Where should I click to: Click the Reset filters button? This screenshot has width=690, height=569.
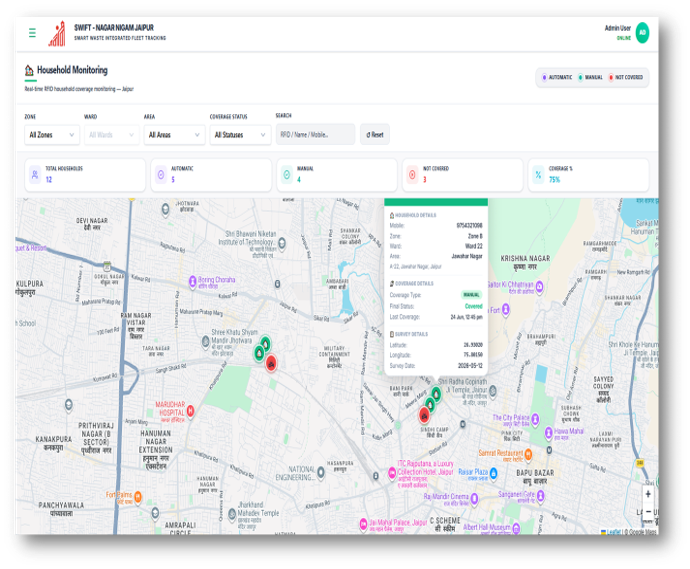coord(374,134)
